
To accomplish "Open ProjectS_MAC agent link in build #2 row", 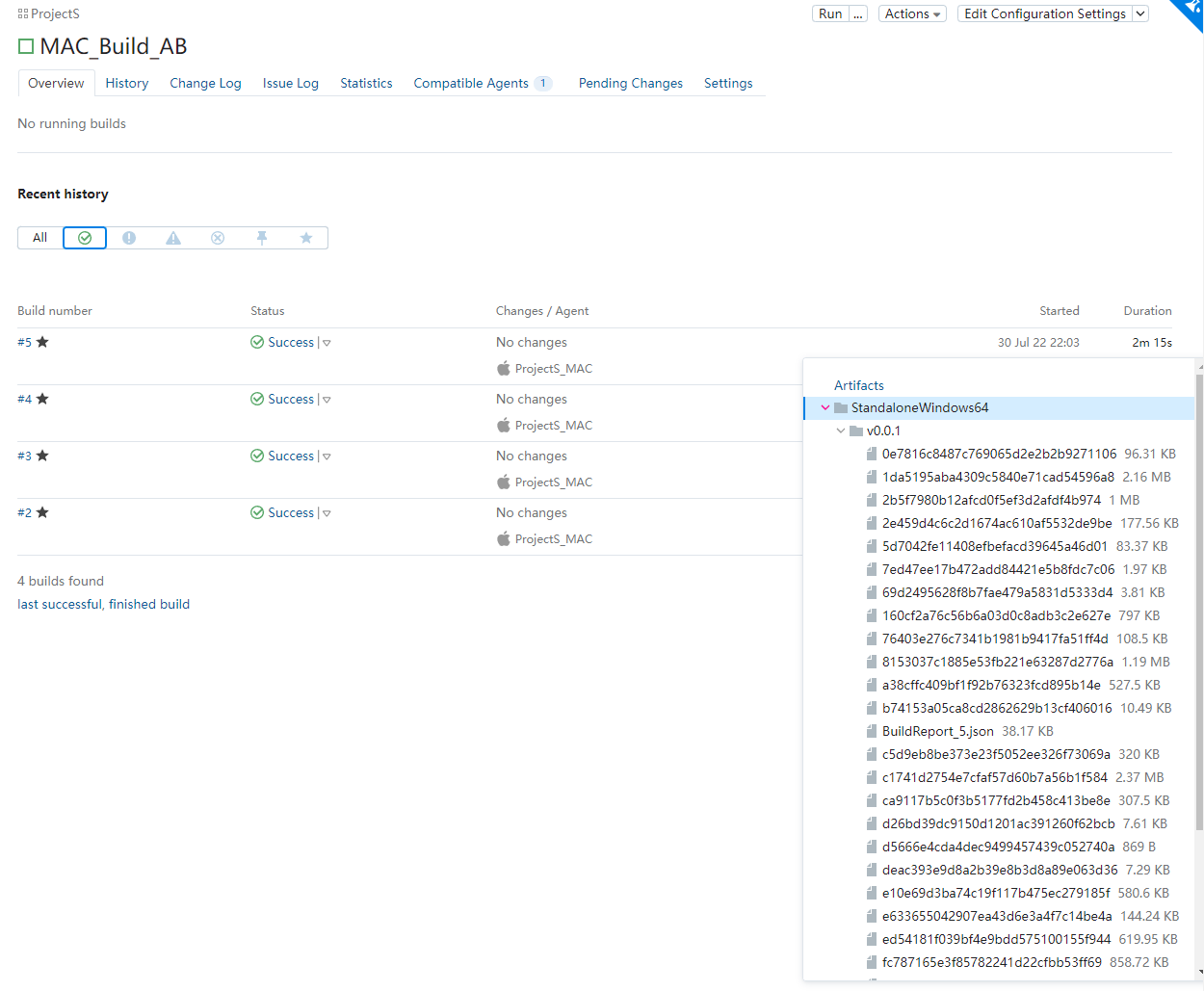I will click(x=554, y=538).
